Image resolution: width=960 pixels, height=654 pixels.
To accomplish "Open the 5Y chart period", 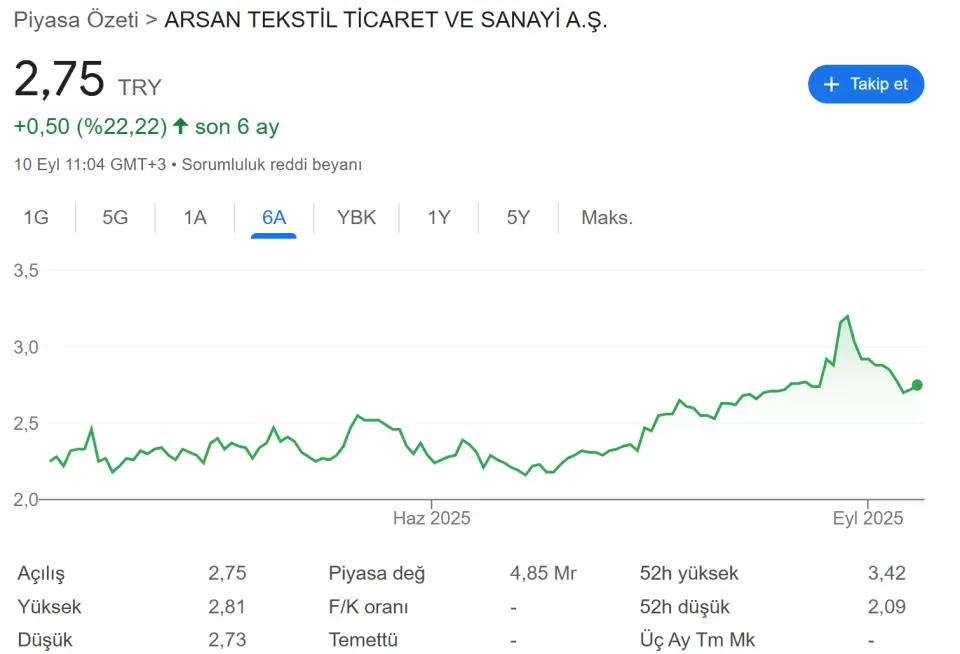I will pos(518,217).
